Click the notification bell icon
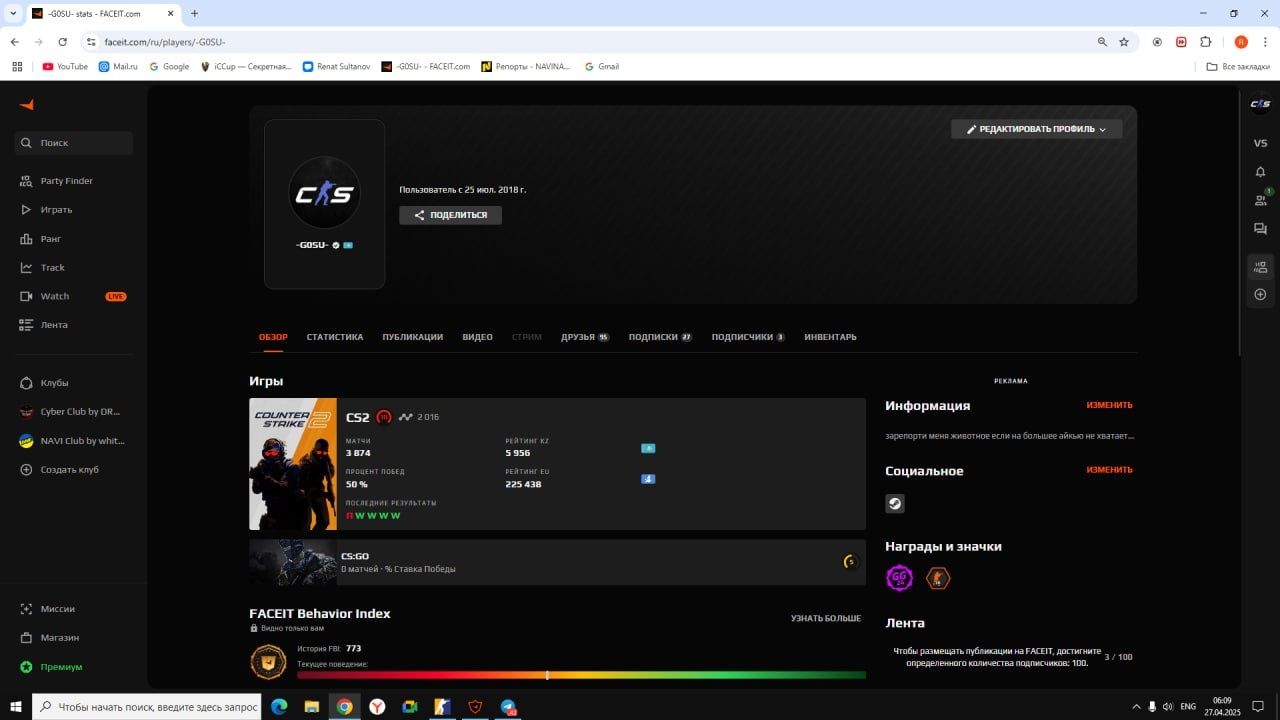Viewport: 1280px width, 720px height. click(x=1260, y=172)
